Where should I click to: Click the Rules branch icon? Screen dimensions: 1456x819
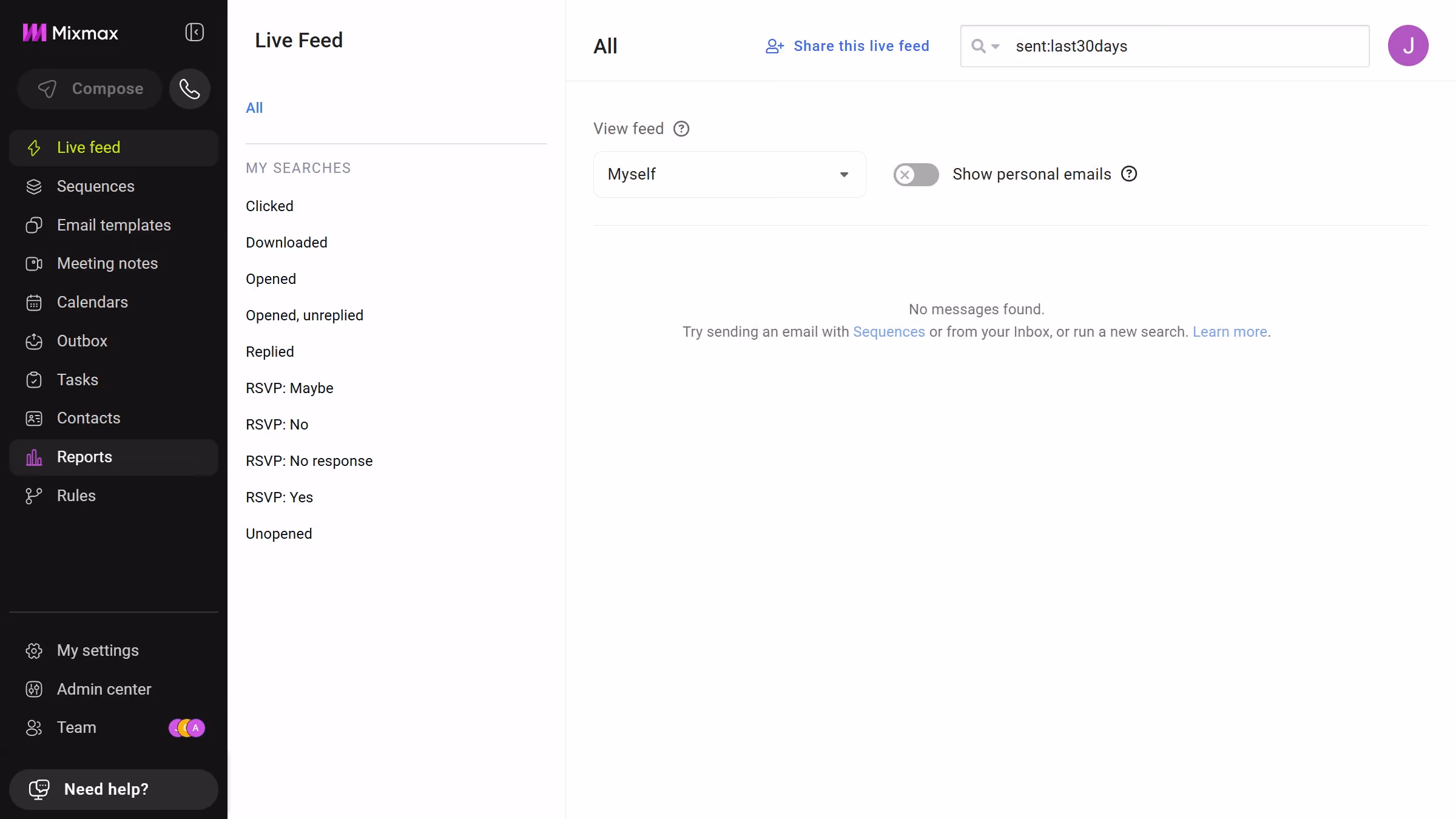point(34,496)
